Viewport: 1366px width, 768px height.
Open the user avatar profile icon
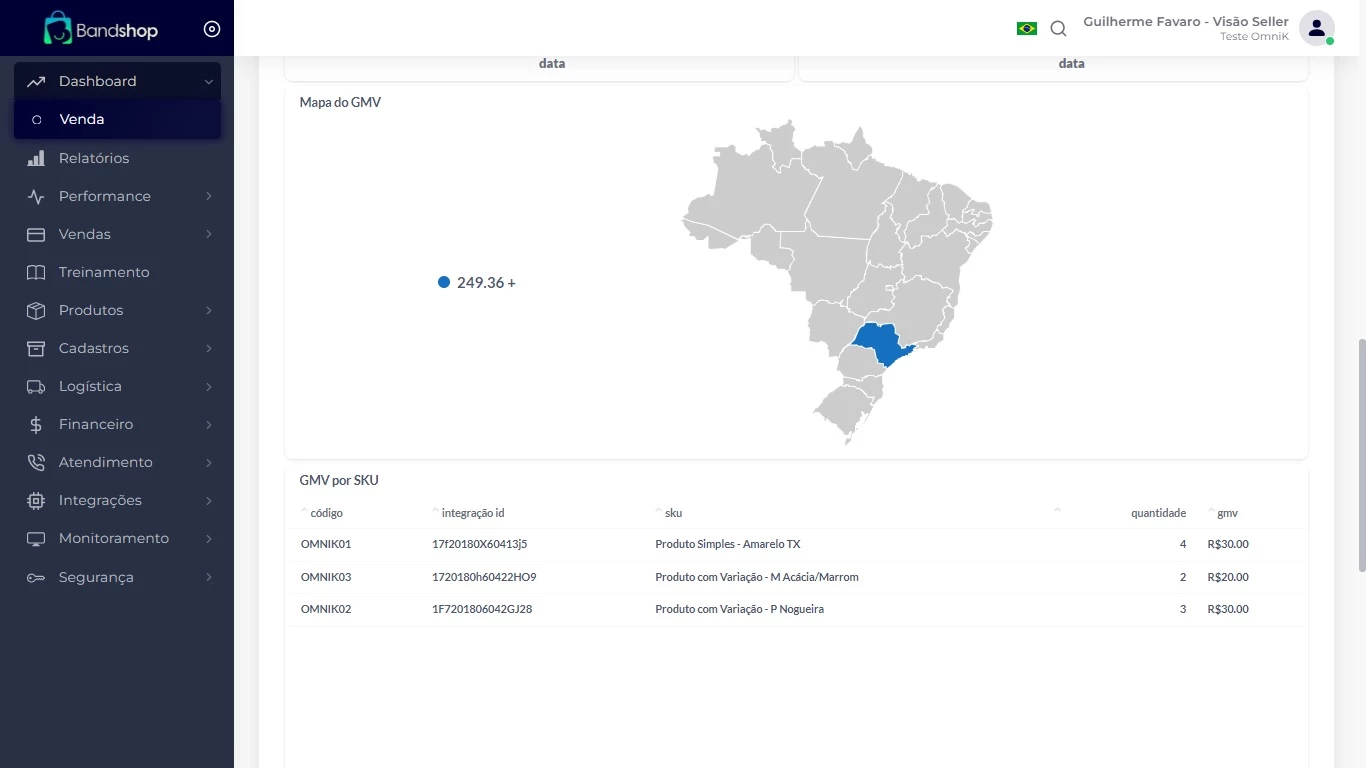point(1316,28)
